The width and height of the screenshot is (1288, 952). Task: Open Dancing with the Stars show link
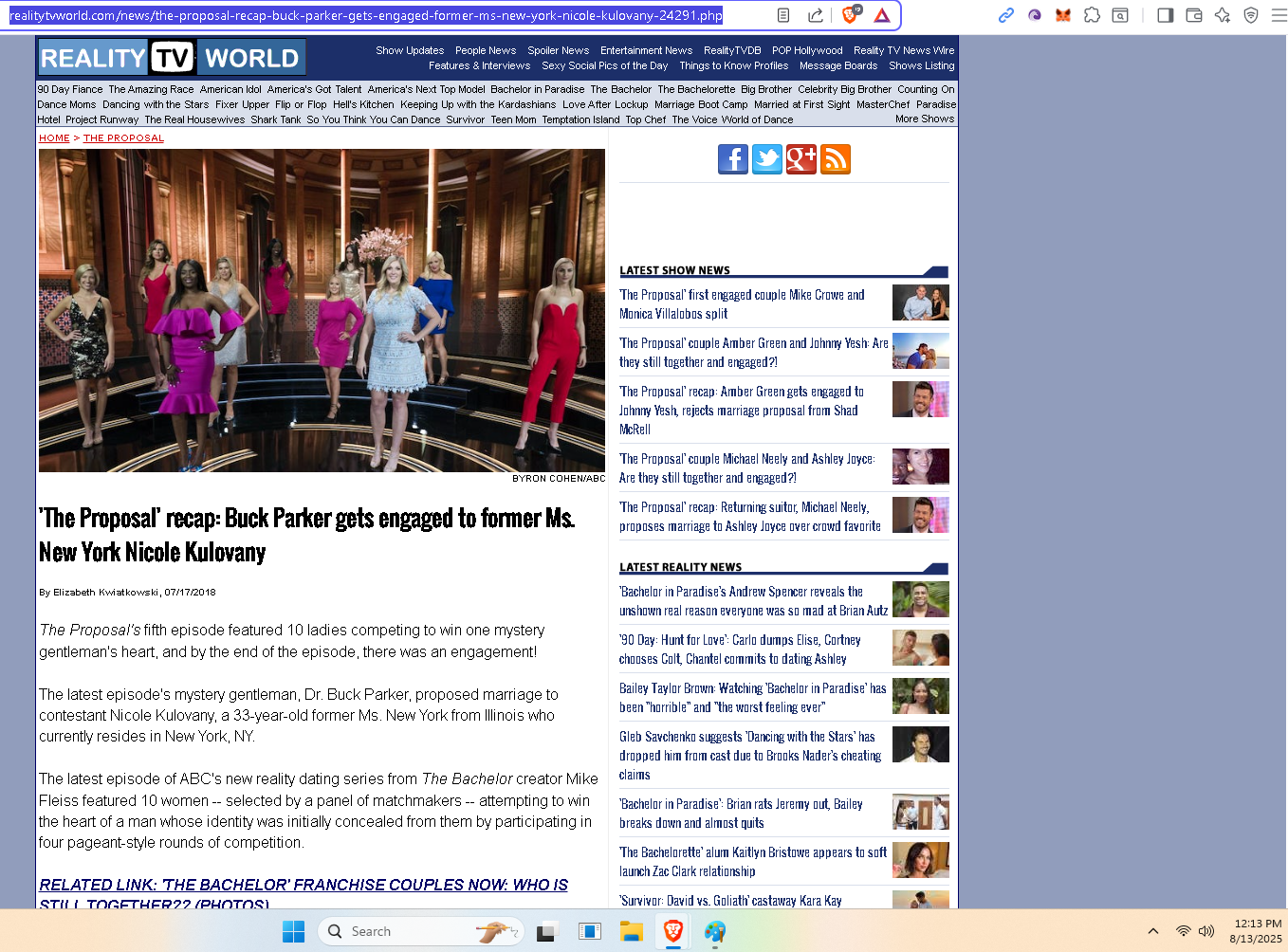[156, 104]
